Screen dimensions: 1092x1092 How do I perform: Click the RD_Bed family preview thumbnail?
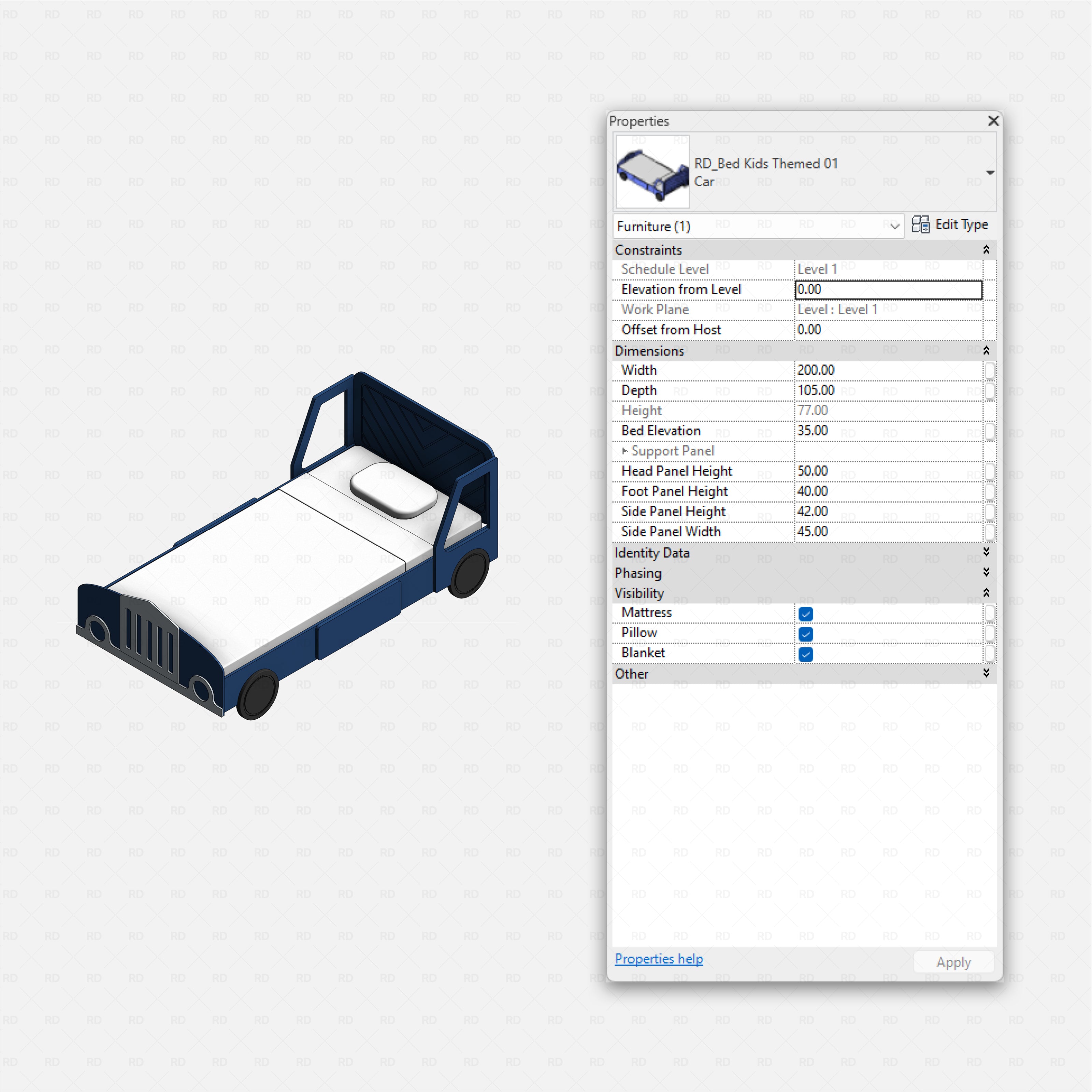pos(653,172)
